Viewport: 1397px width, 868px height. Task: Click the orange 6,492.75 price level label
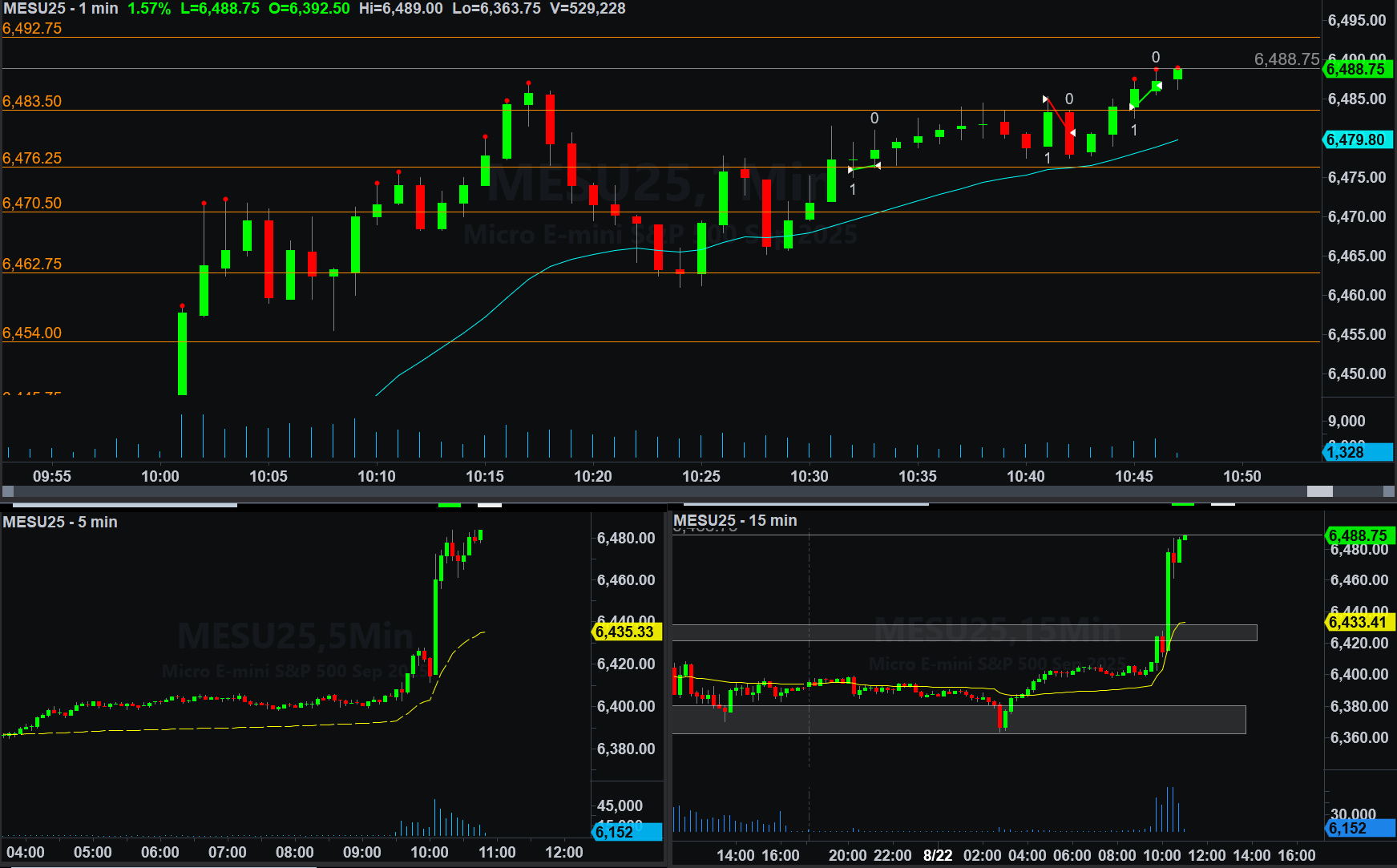[32, 29]
